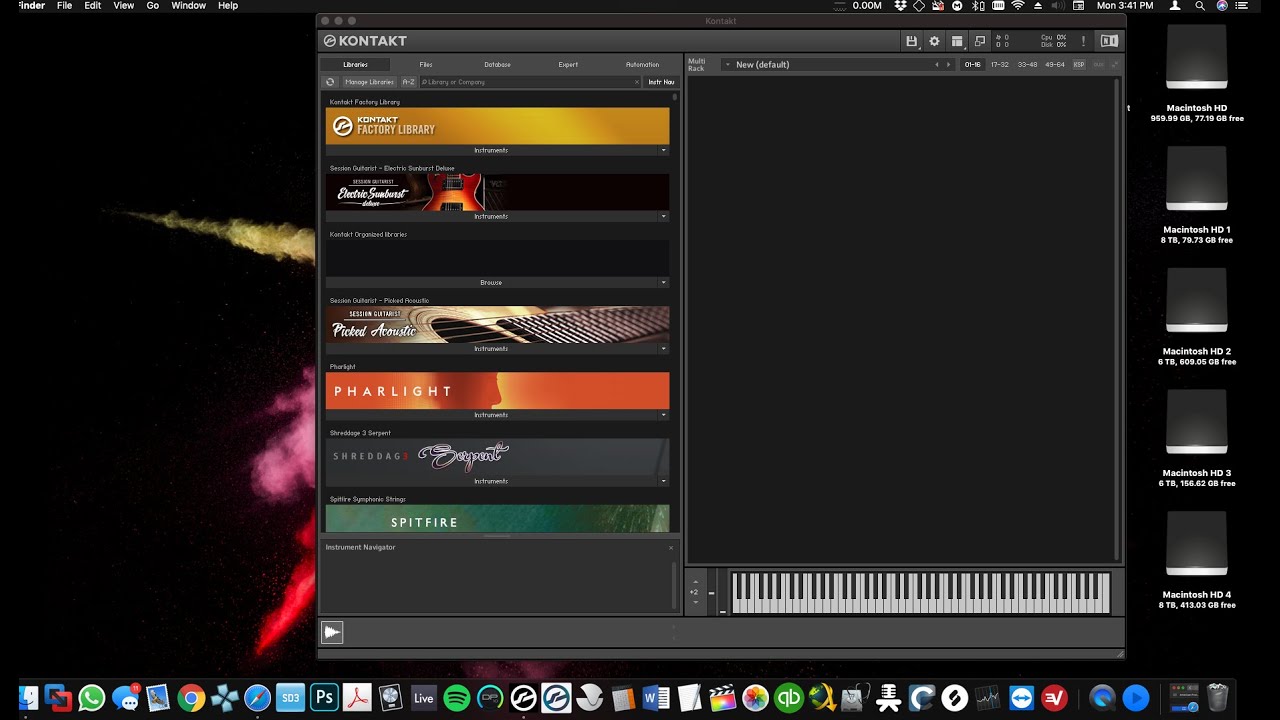1280x720 pixels.
Task: Open Adobe Acrobat from the dock
Action: 357,697
